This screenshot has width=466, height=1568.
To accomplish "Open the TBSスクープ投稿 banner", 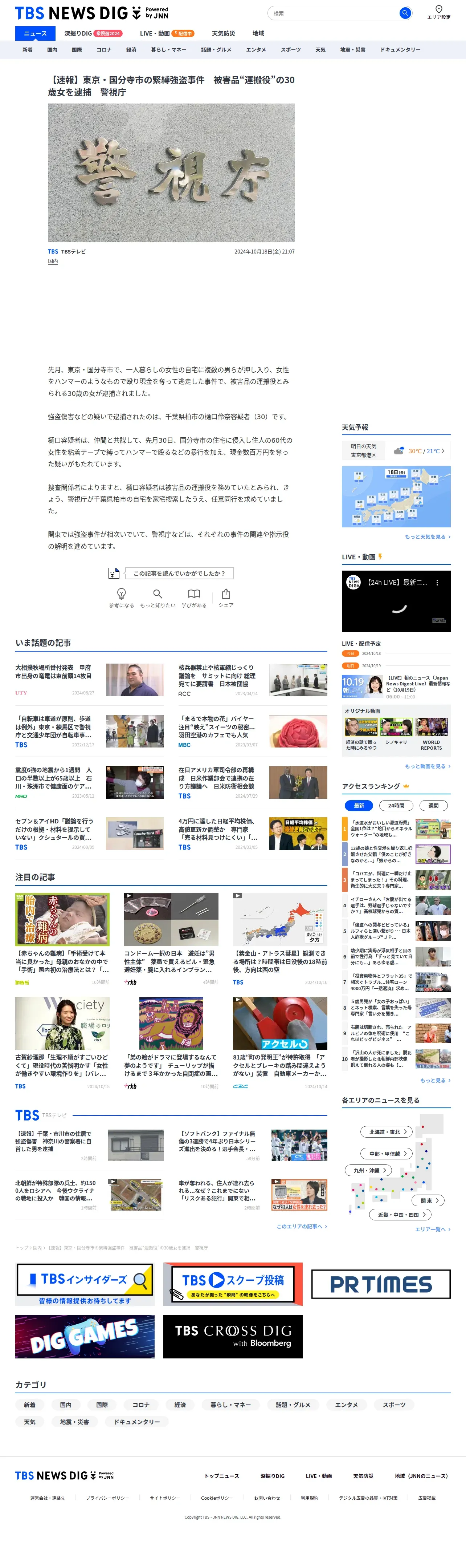I will point(232,1284).
